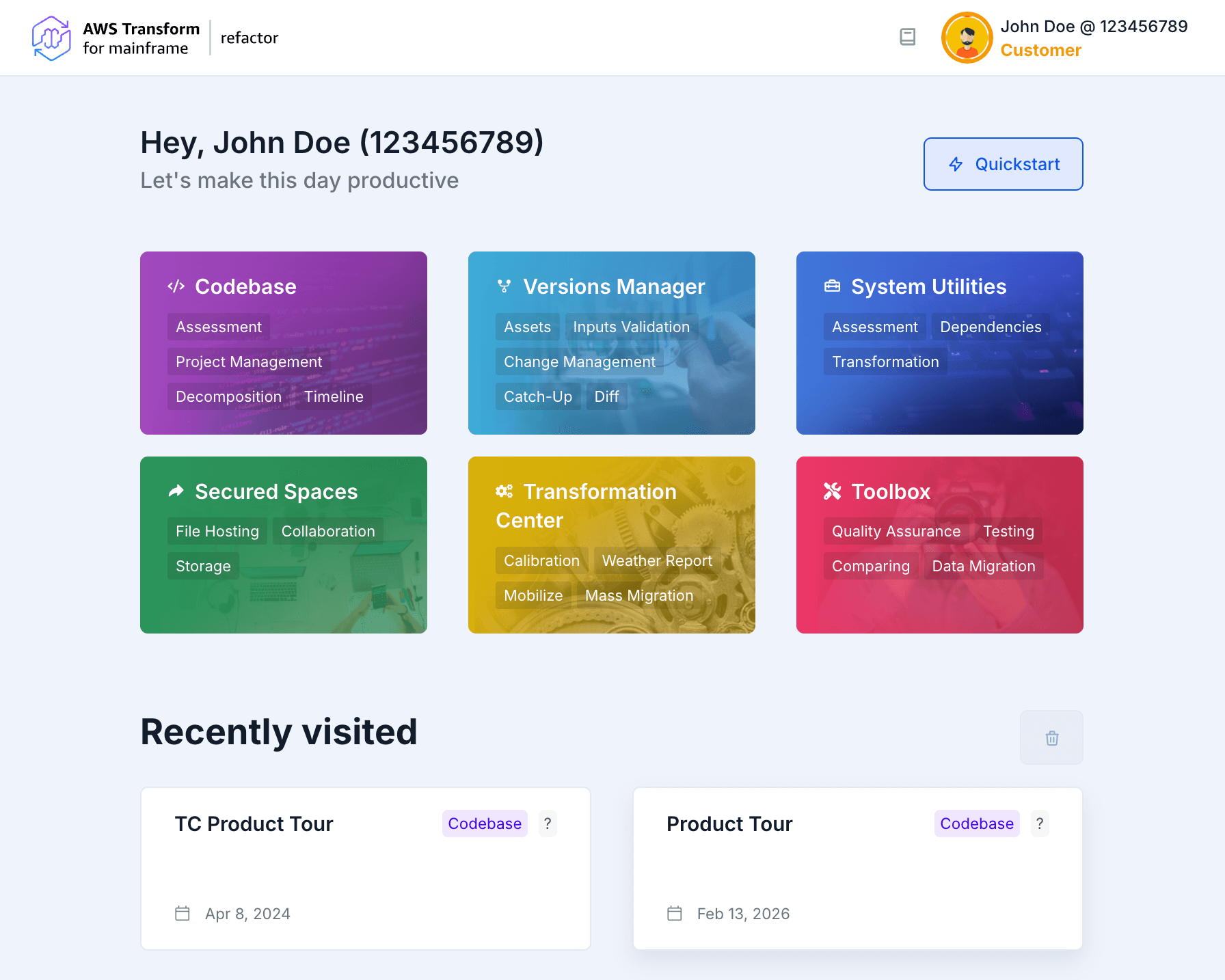Click the Transformation Center gears icon
1225x980 pixels.
(x=504, y=491)
